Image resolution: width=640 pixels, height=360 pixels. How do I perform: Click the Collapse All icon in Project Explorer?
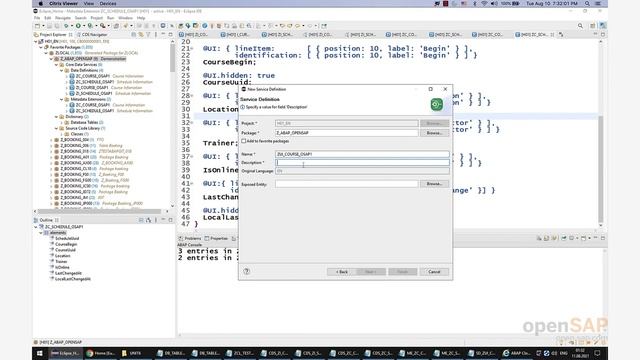[134, 35]
